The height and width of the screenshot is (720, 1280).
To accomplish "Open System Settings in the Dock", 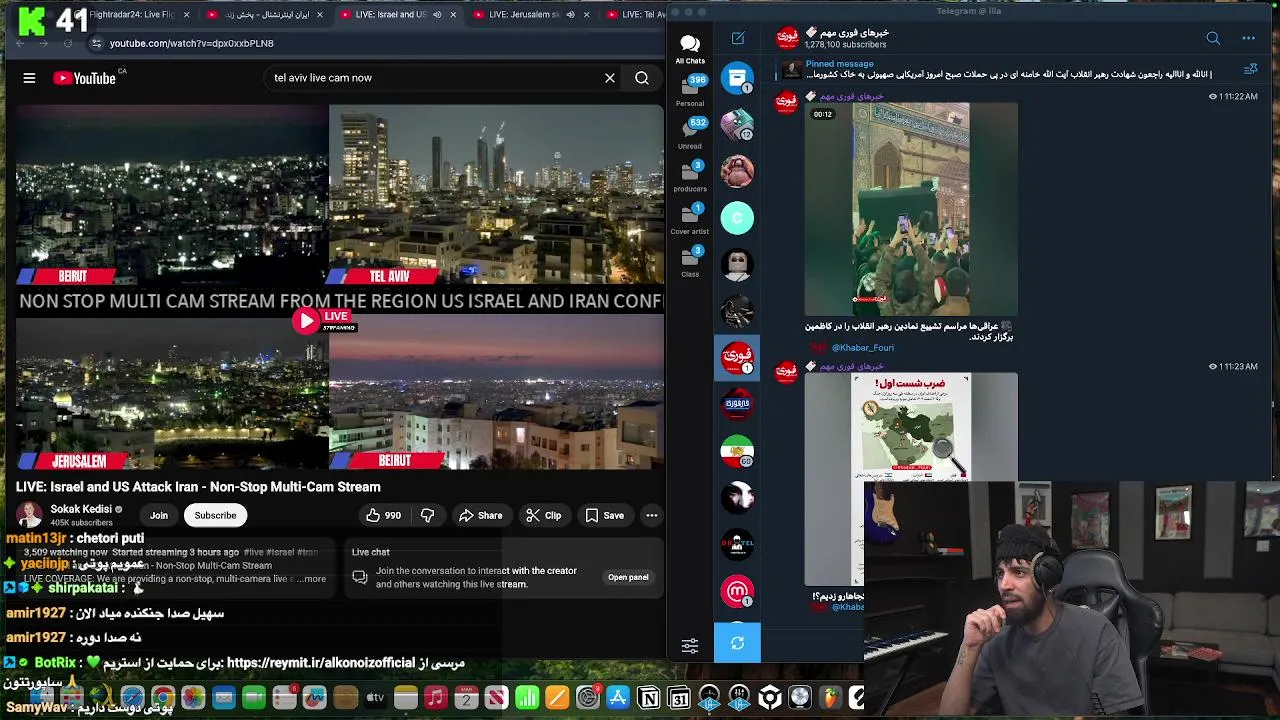I will click(x=588, y=698).
